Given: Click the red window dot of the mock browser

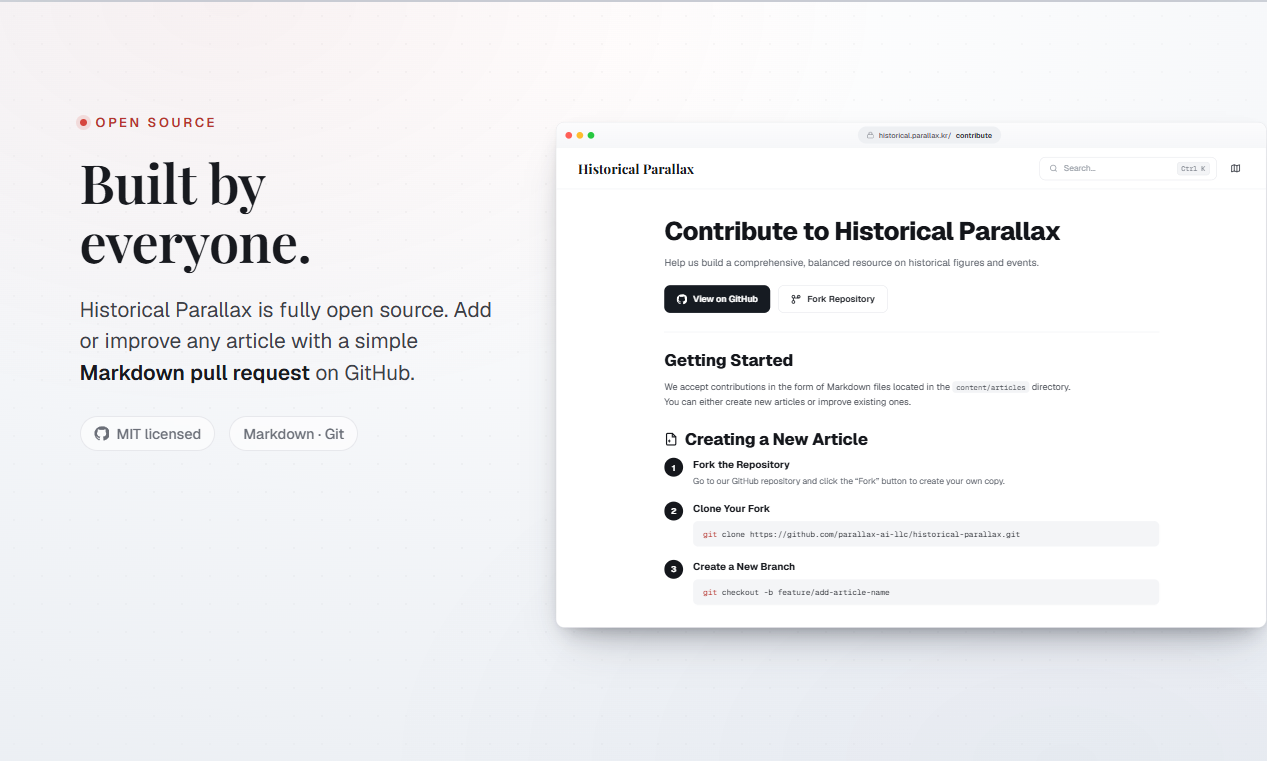Looking at the screenshot, I should click(569, 135).
